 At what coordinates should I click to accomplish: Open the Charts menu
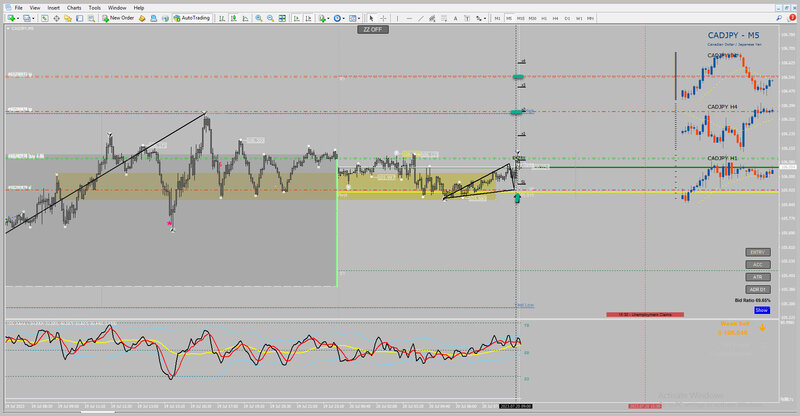[74, 7]
